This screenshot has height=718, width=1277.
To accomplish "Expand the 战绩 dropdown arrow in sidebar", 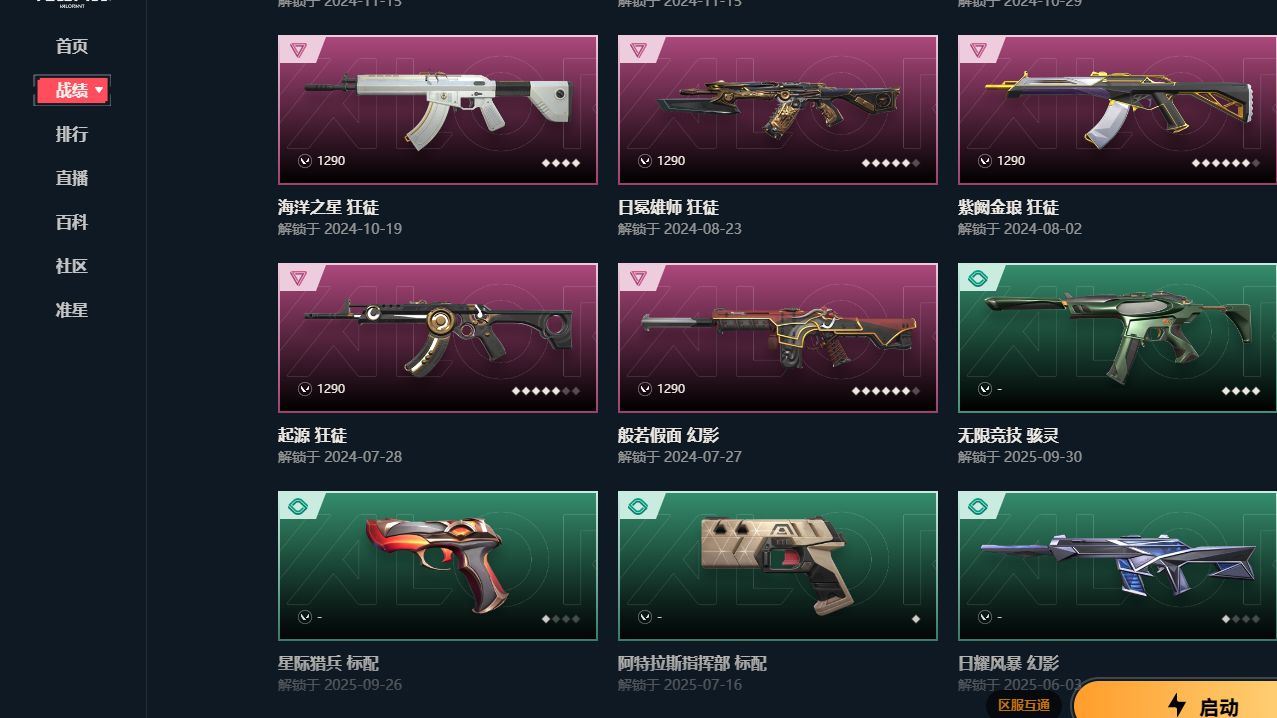I will (99, 91).
